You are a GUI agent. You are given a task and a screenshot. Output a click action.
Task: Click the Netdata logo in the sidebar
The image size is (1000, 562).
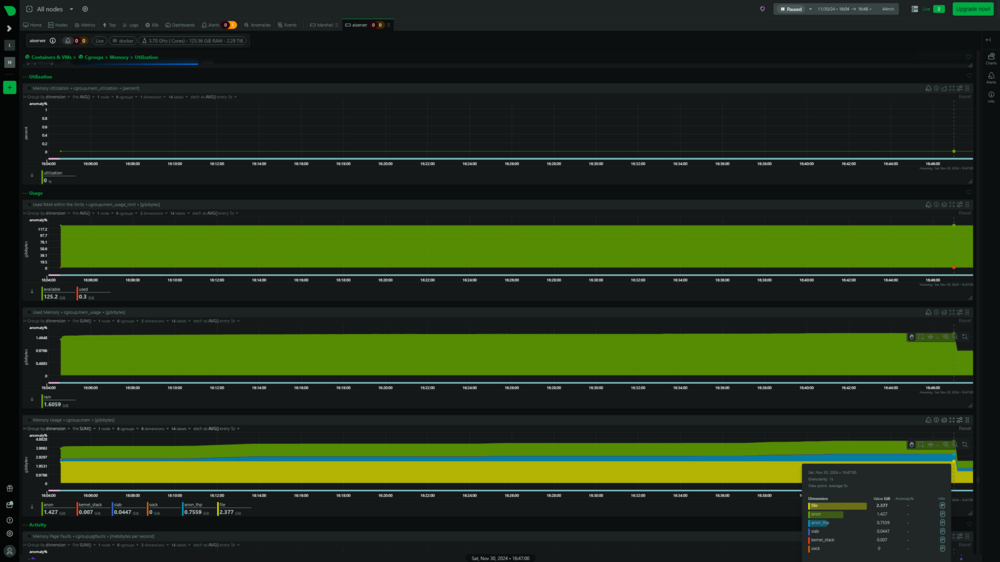[10, 10]
